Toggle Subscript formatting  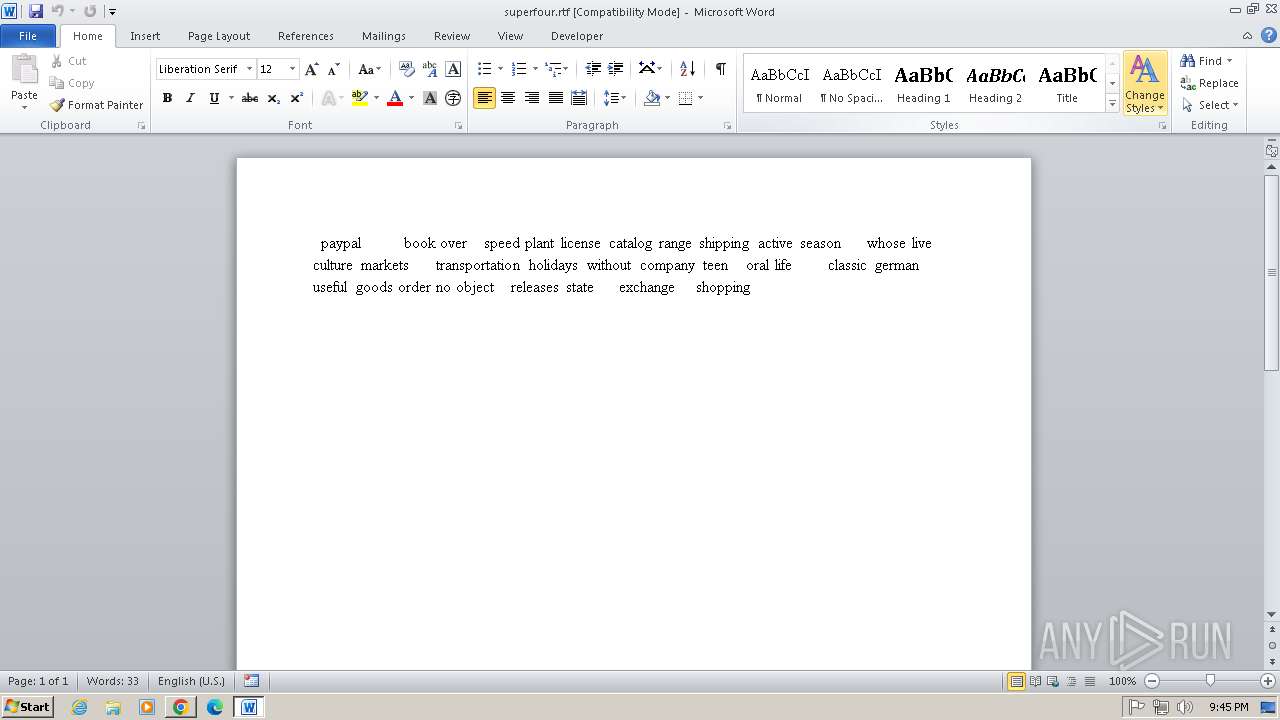pos(274,98)
